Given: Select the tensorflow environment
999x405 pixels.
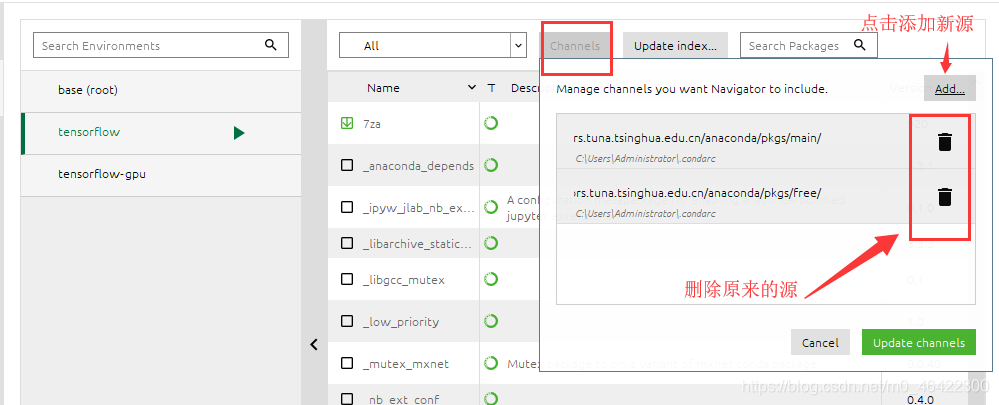Looking at the screenshot, I should click(161, 132).
